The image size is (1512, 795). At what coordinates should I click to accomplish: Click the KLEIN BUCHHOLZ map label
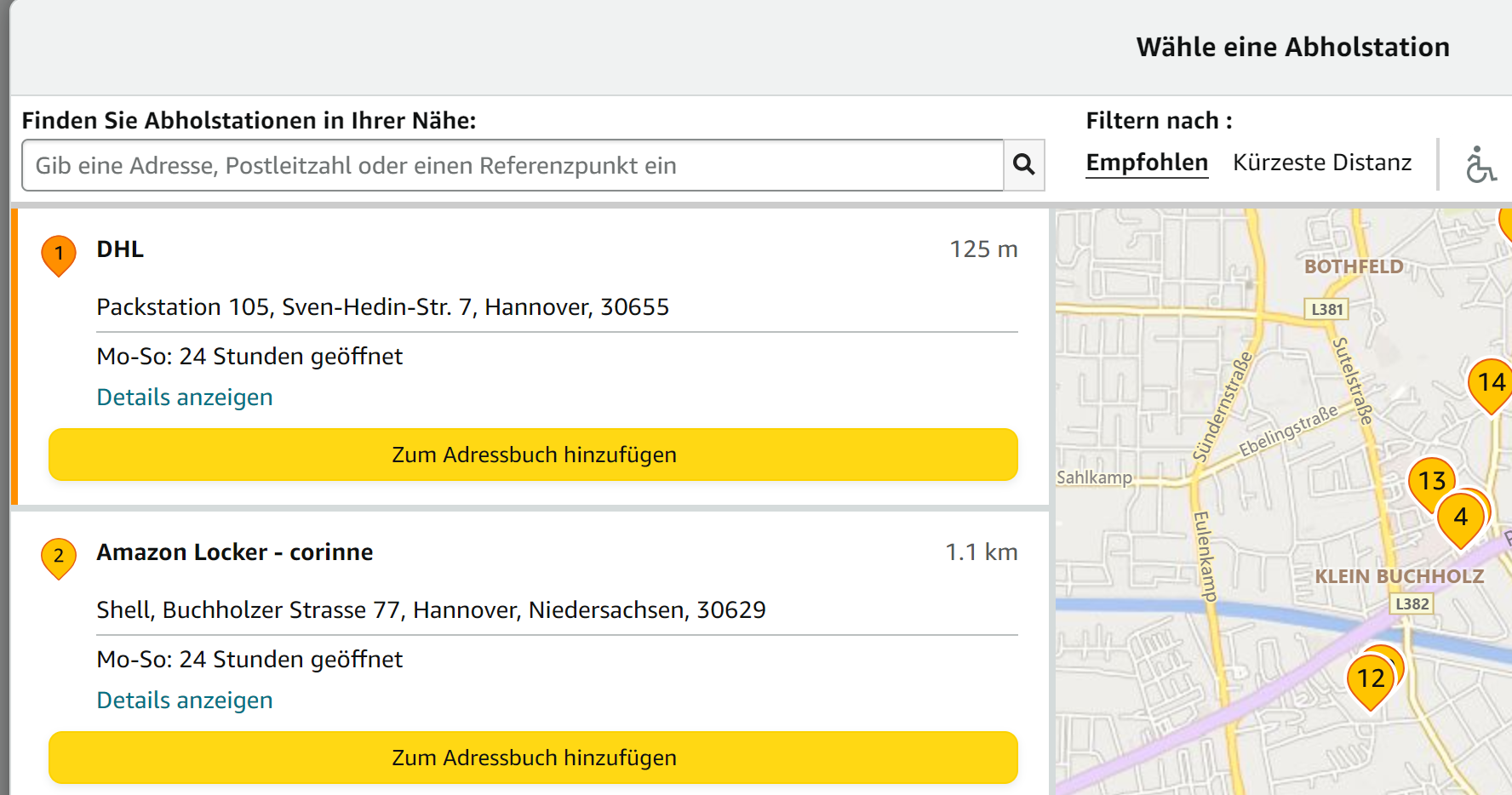(x=1400, y=576)
